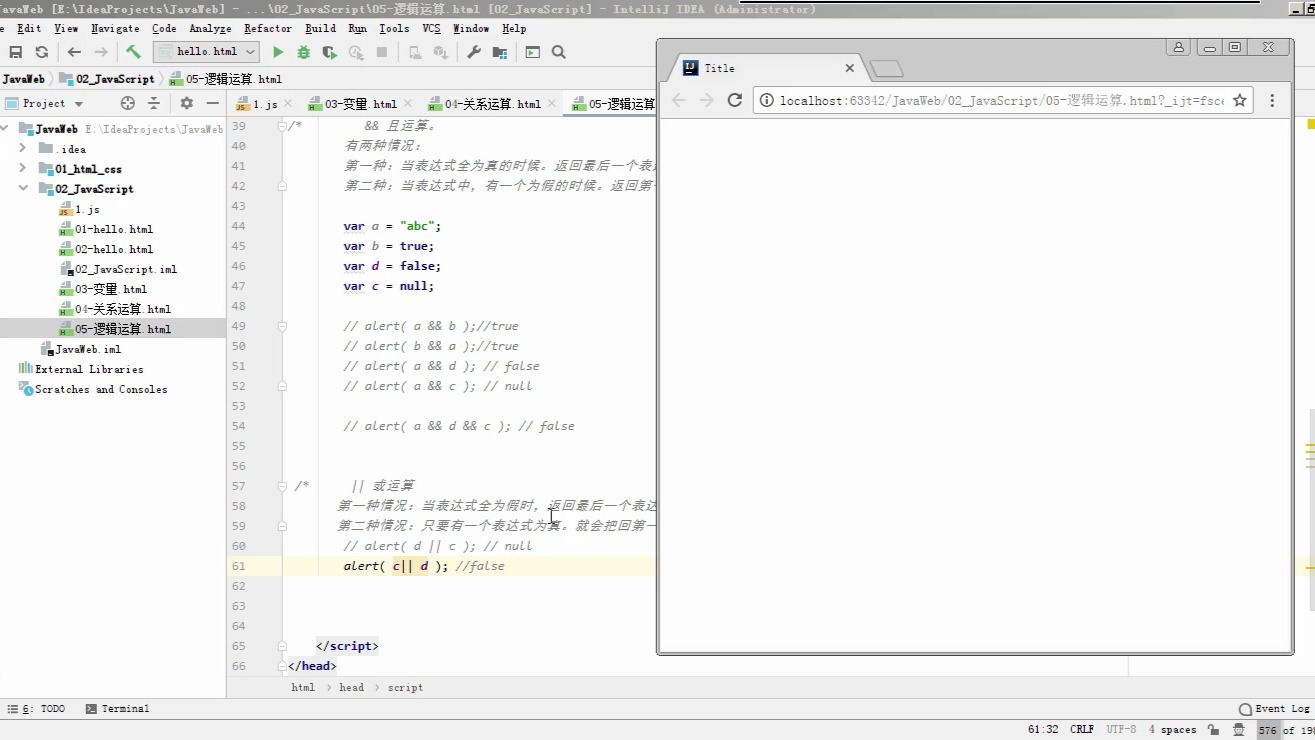Viewport: 1315px width, 740px height.
Task: Click the browser forward arrow
Action: coord(707,100)
